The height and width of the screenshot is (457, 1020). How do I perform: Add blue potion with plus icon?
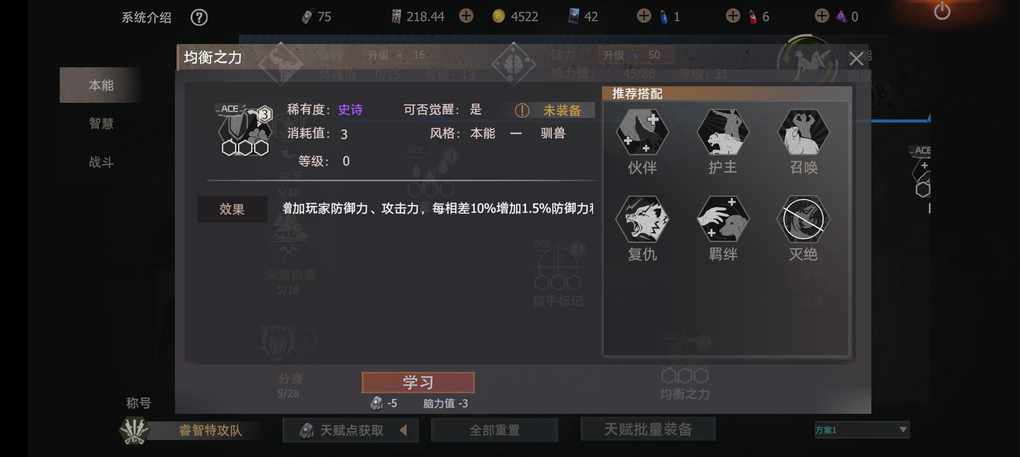point(644,16)
